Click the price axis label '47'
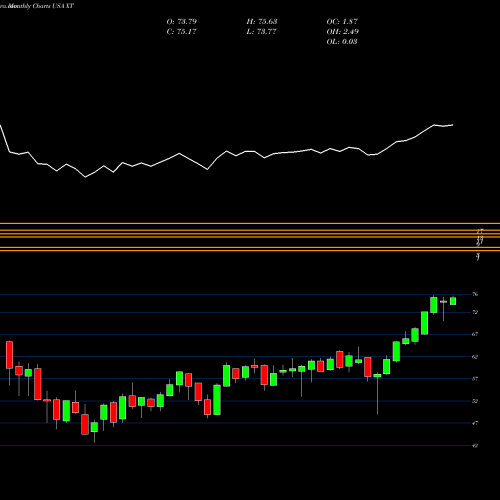500x500 pixels. pyautogui.click(x=475, y=423)
